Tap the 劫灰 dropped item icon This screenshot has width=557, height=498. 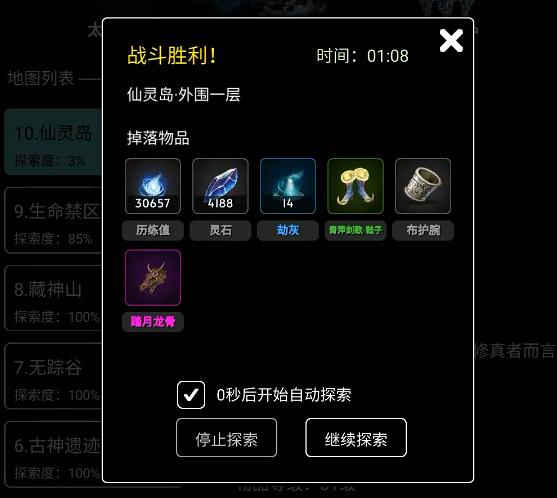pyautogui.click(x=288, y=186)
